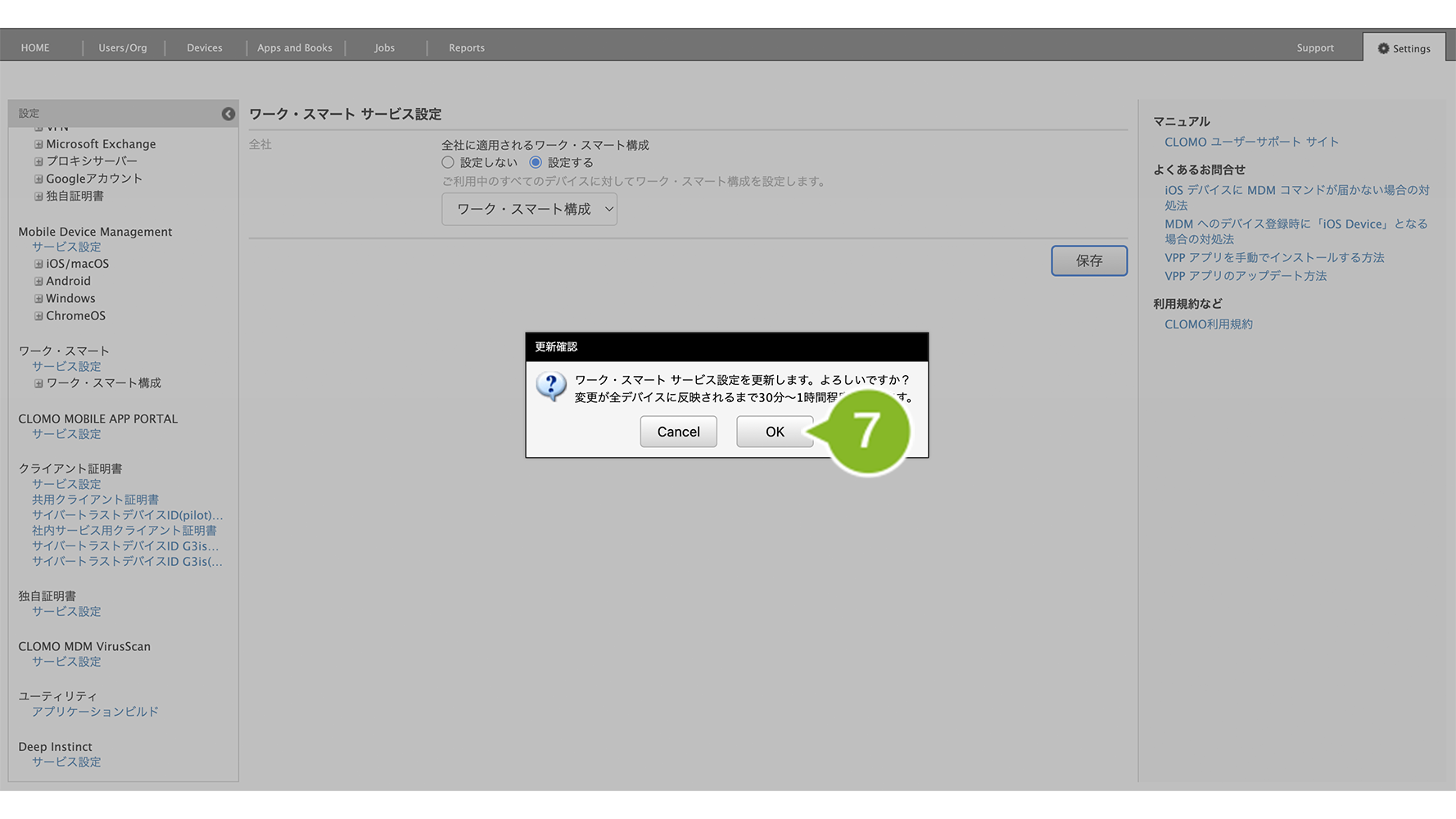The height and width of the screenshot is (819, 1456).
Task: Expand the ChromeOS tree node
Action: 38,316
